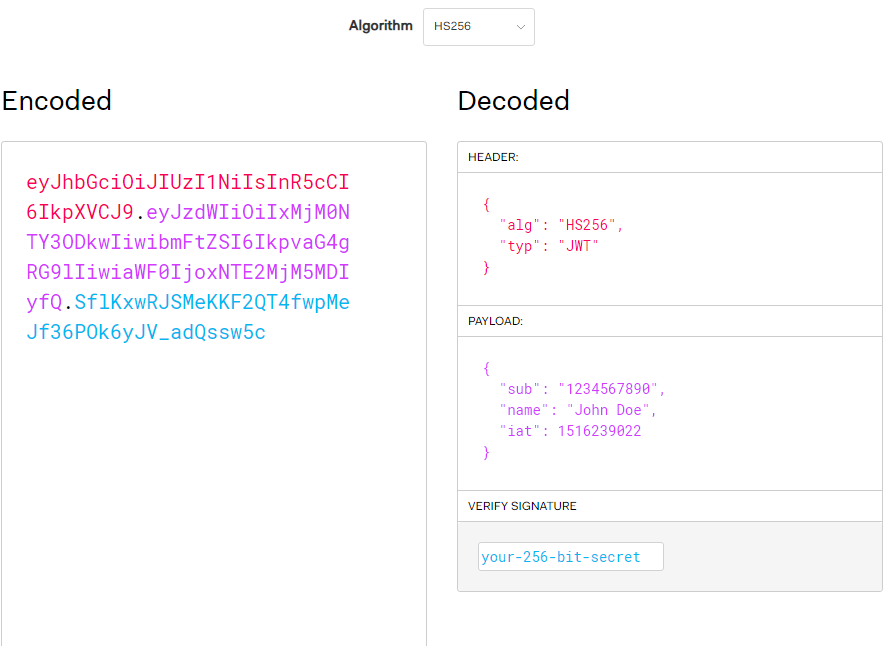Click purple token line TY3ODkwIiwibmFtZSI6IkpvaG4g
Image resolution: width=884 pixels, height=646 pixels.
pyautogui.click(x=188, y=242)
